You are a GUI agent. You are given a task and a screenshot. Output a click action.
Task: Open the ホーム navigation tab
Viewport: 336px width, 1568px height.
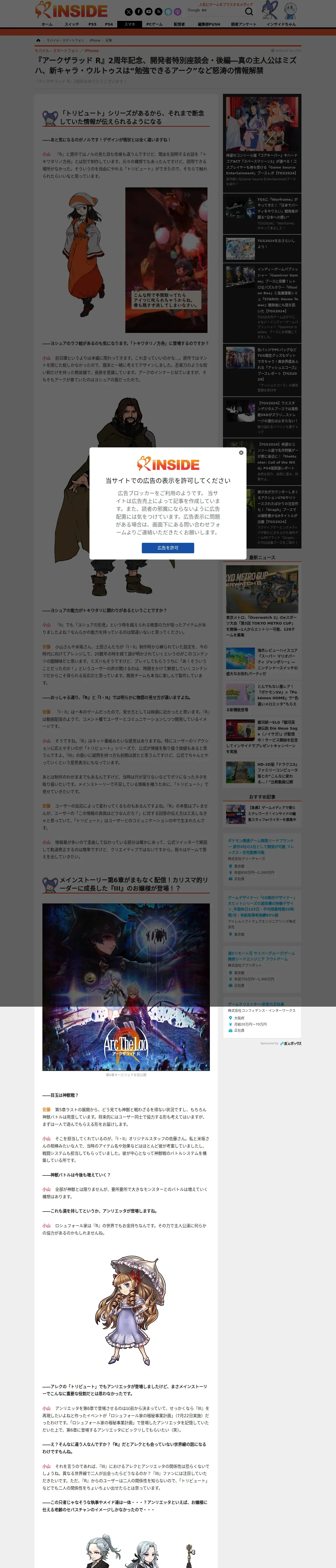pyautogui.click(x=47, y=24)
